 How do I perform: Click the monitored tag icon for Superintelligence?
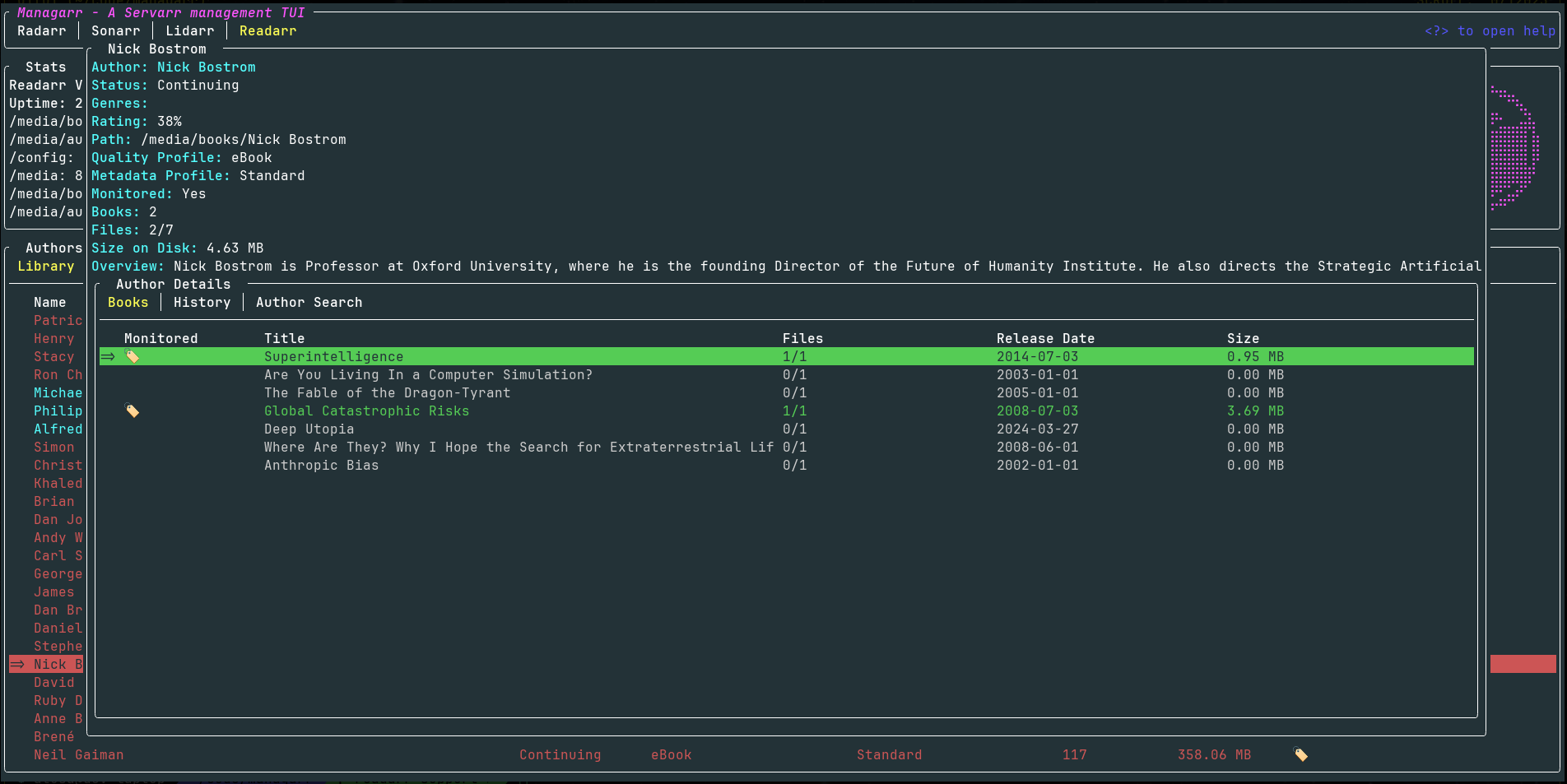click(x=132, y=356)
